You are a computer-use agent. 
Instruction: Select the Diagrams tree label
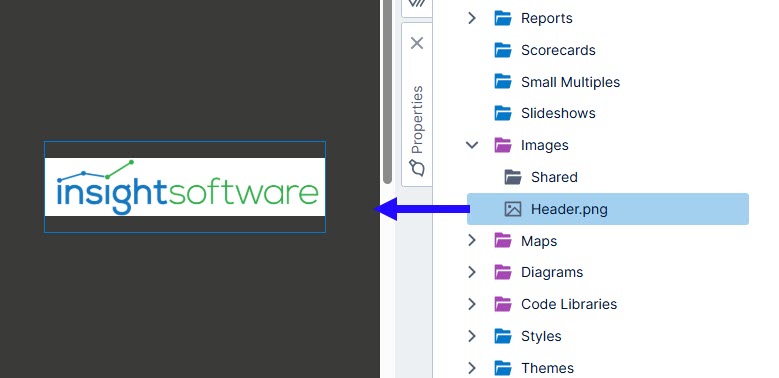point(551,272)
